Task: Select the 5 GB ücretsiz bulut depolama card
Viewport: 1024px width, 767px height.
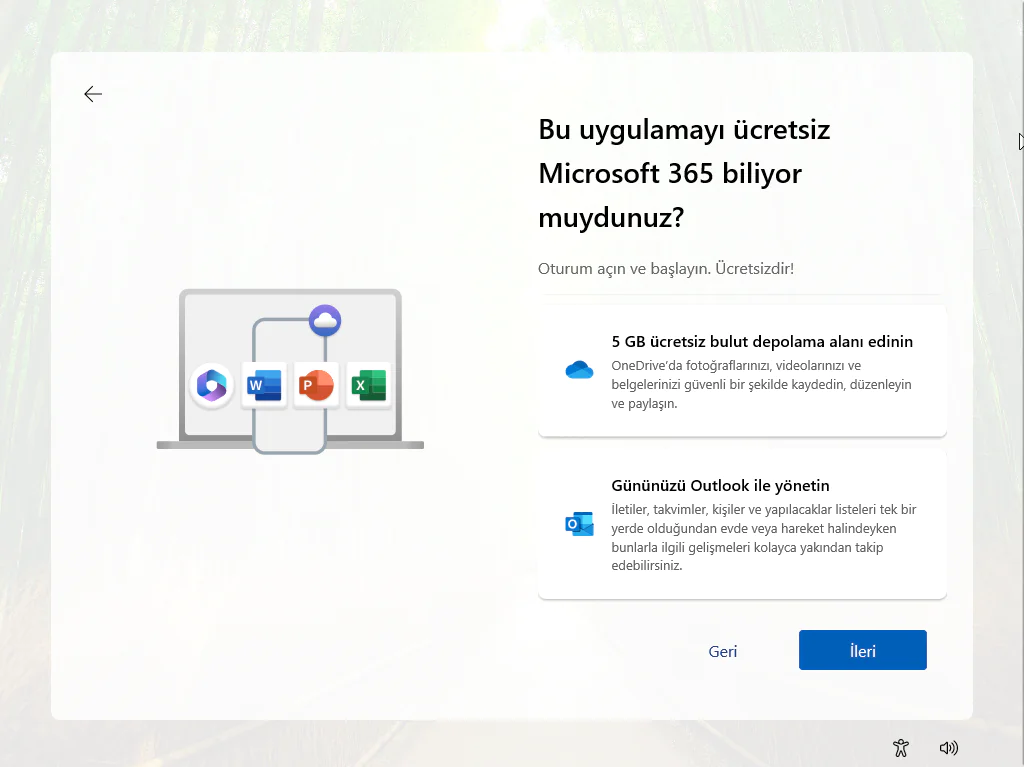Action: (742, 370)
